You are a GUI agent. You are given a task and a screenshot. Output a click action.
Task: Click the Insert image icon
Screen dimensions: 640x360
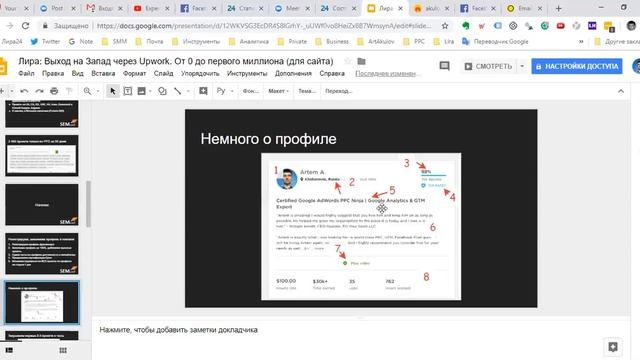click(141, 91)
